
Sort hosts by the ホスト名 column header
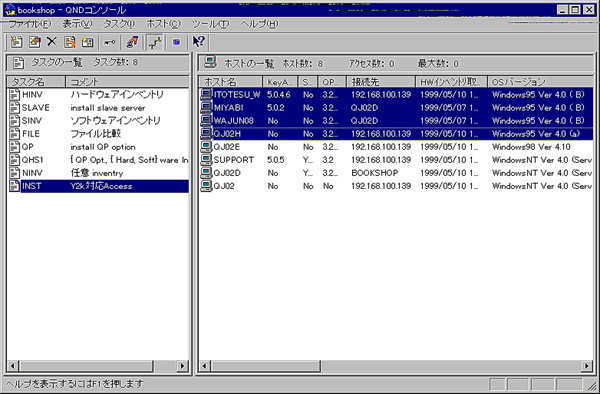[x=230, y=81]
